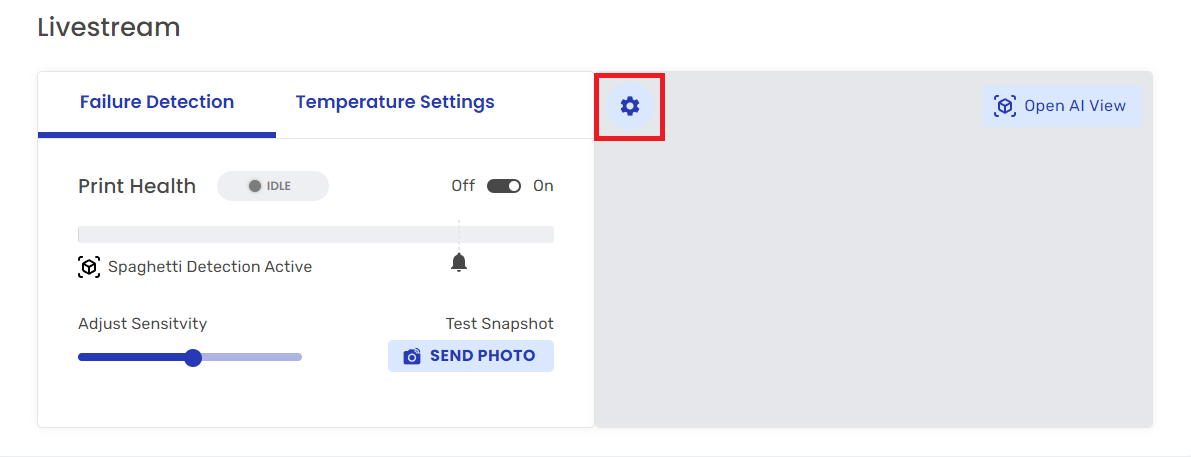Open livestream settings gear icon
Viewport: 1191px width, 457px height.
(629, 106)
